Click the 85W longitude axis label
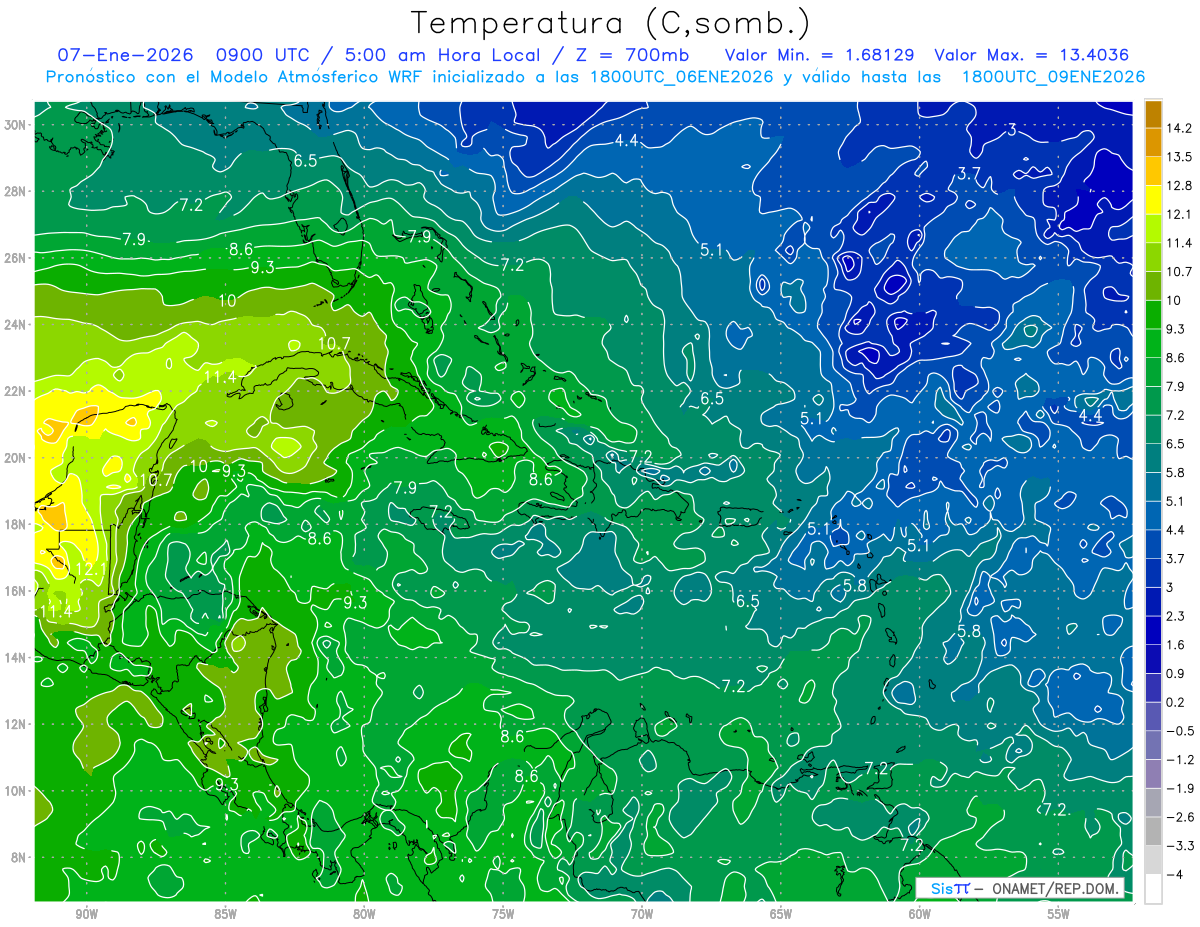The image size is (1200, 927). click(225, 913)
